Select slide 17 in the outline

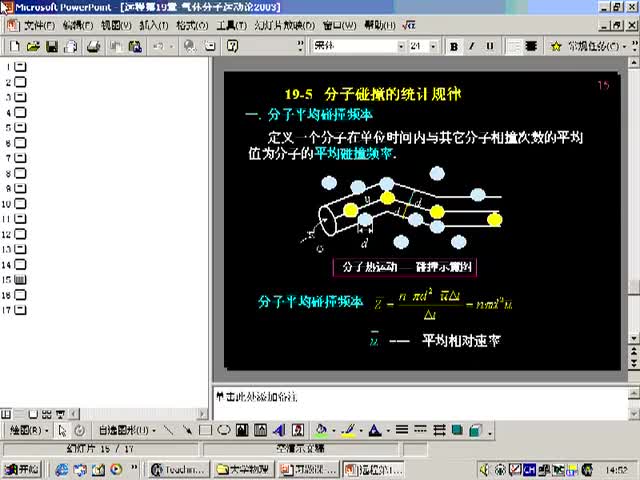point(20,310)
